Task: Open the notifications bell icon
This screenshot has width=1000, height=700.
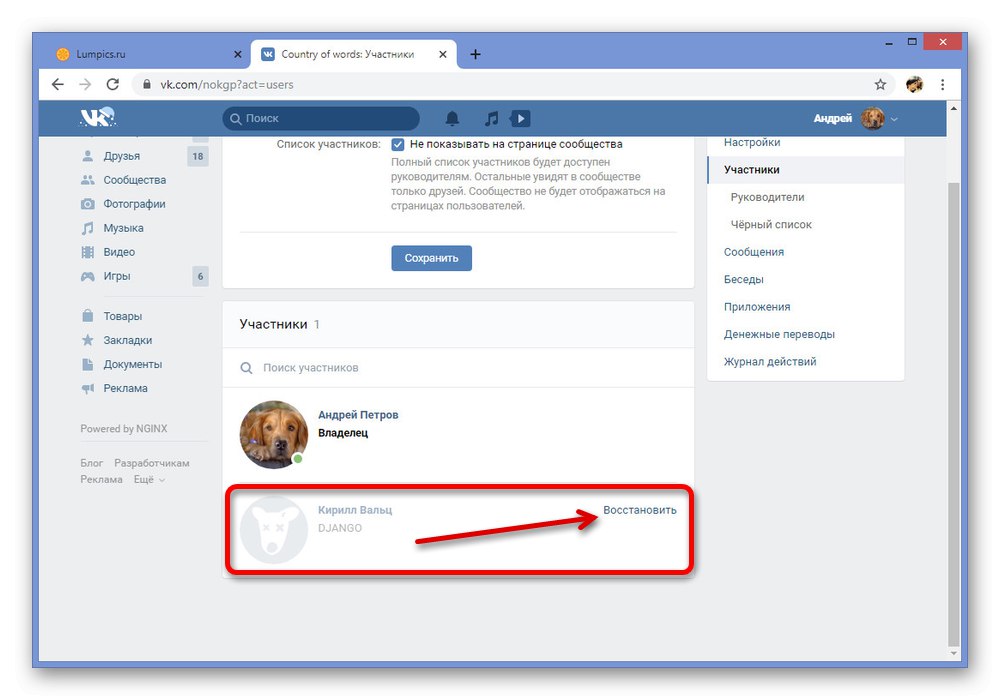Action: point(452,119)
